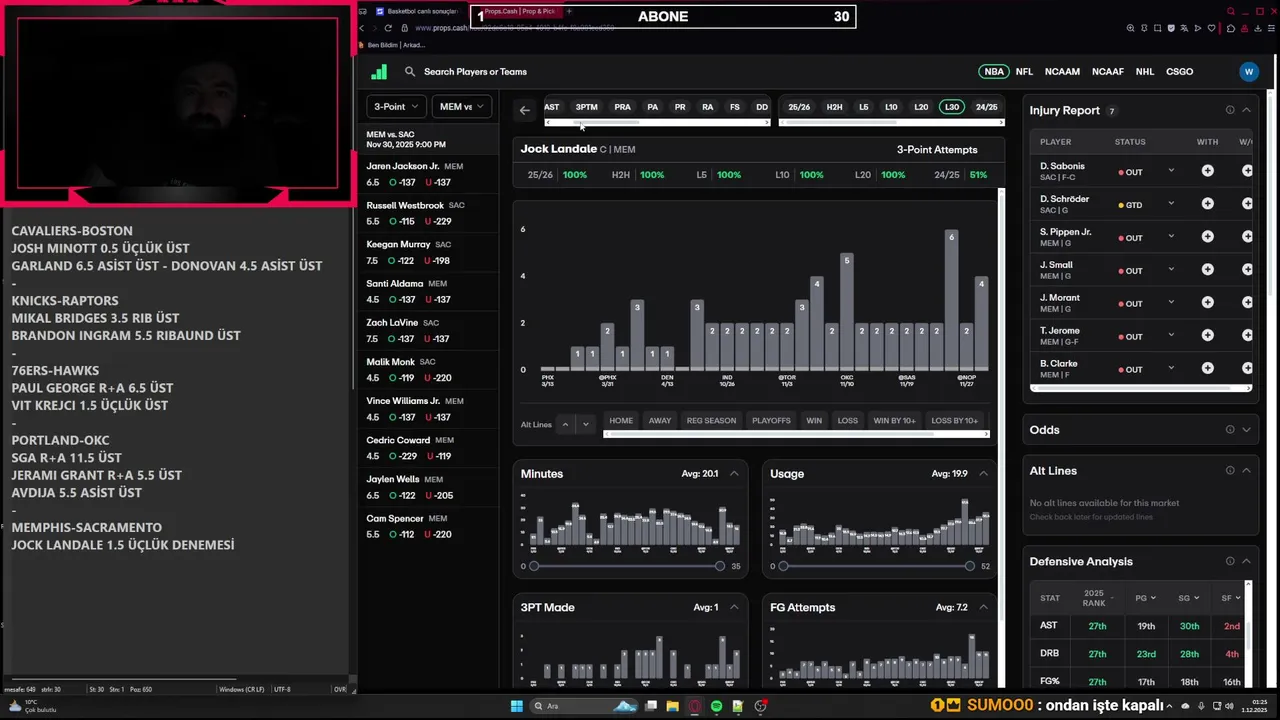Click the green Props.Cash logo icon
Image resolution: width=1280 pixels, height=720 pixels.
point(379,72)
